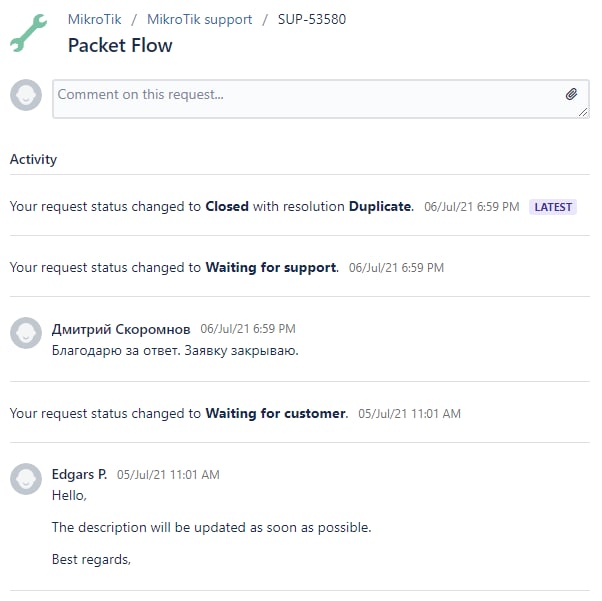Click the Packet Flow request title
This screenshot has height=601, width=602.
click(x=120, y=45)
